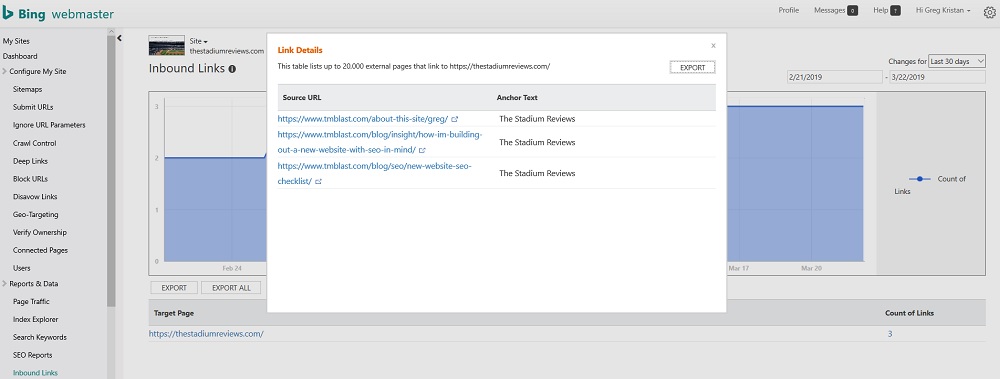This screenshot has height=379, width=1000.
Task: Open Geo-Targeting in the sidebar
Action: pos(35,214)
